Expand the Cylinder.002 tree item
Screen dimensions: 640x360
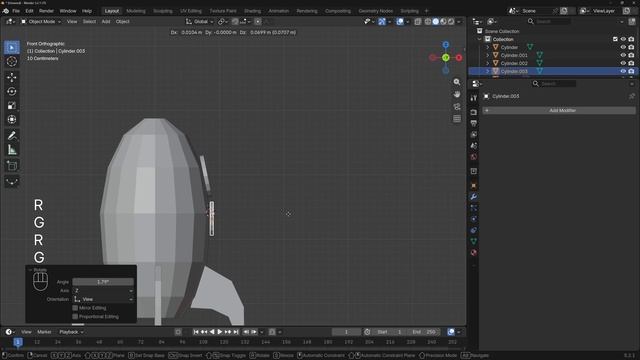point(487,63)
